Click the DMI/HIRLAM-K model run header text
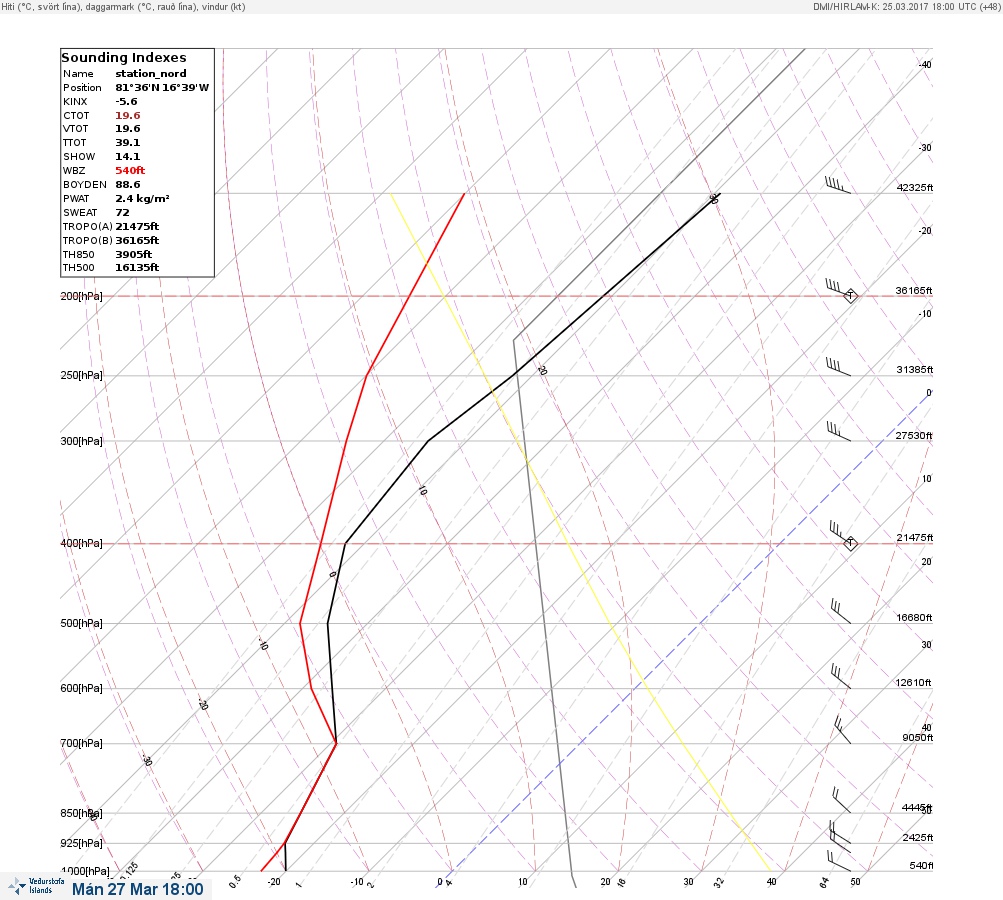 906,6
